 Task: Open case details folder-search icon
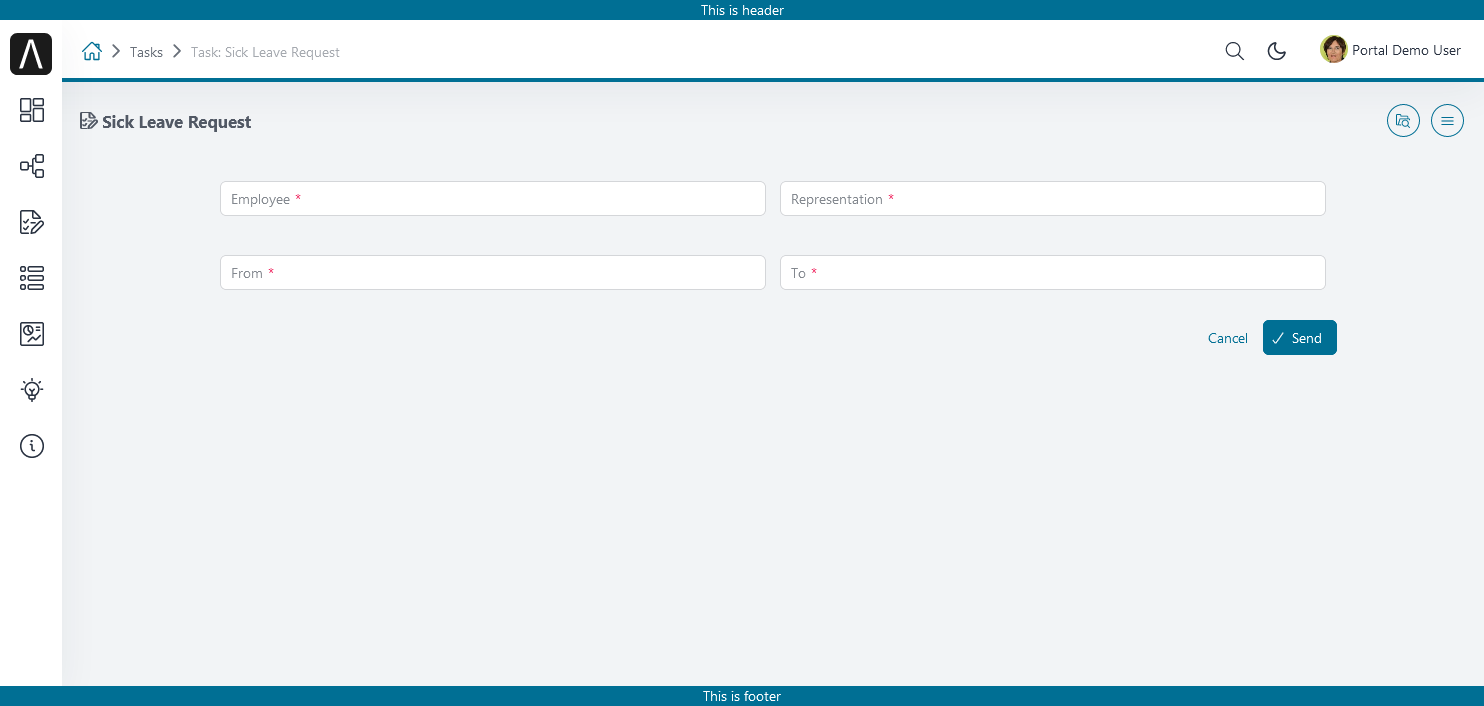click(x=1404, y=122)
